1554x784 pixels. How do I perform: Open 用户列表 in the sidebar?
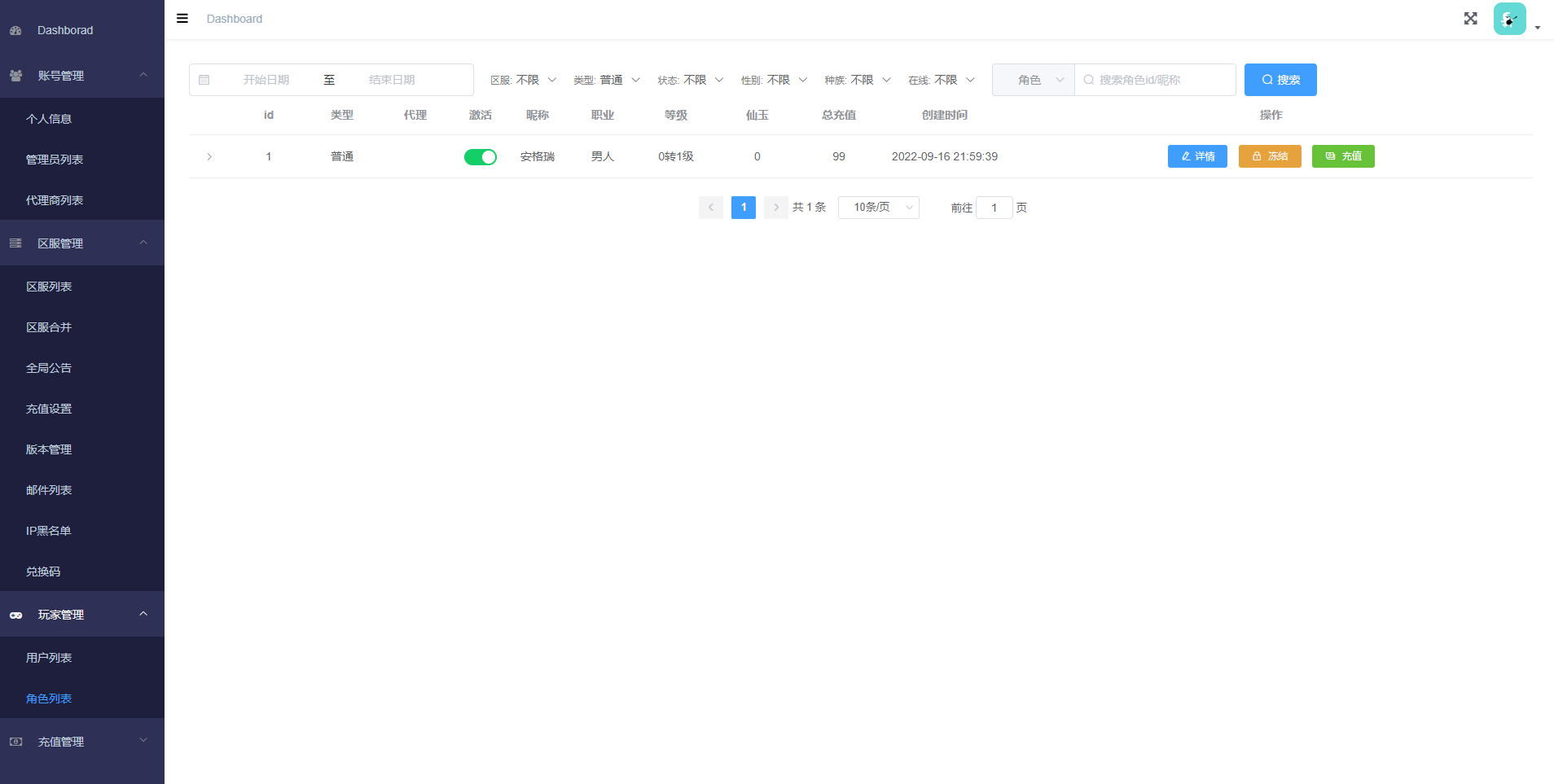click(49, 658)
